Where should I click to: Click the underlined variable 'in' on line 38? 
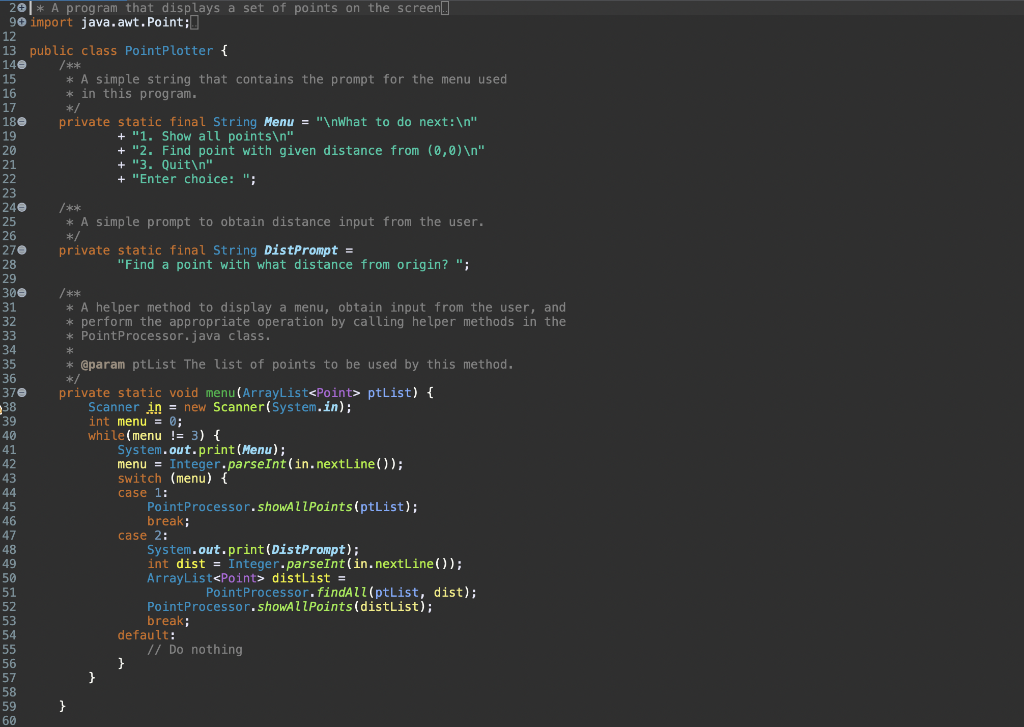[x=154, y=407]
